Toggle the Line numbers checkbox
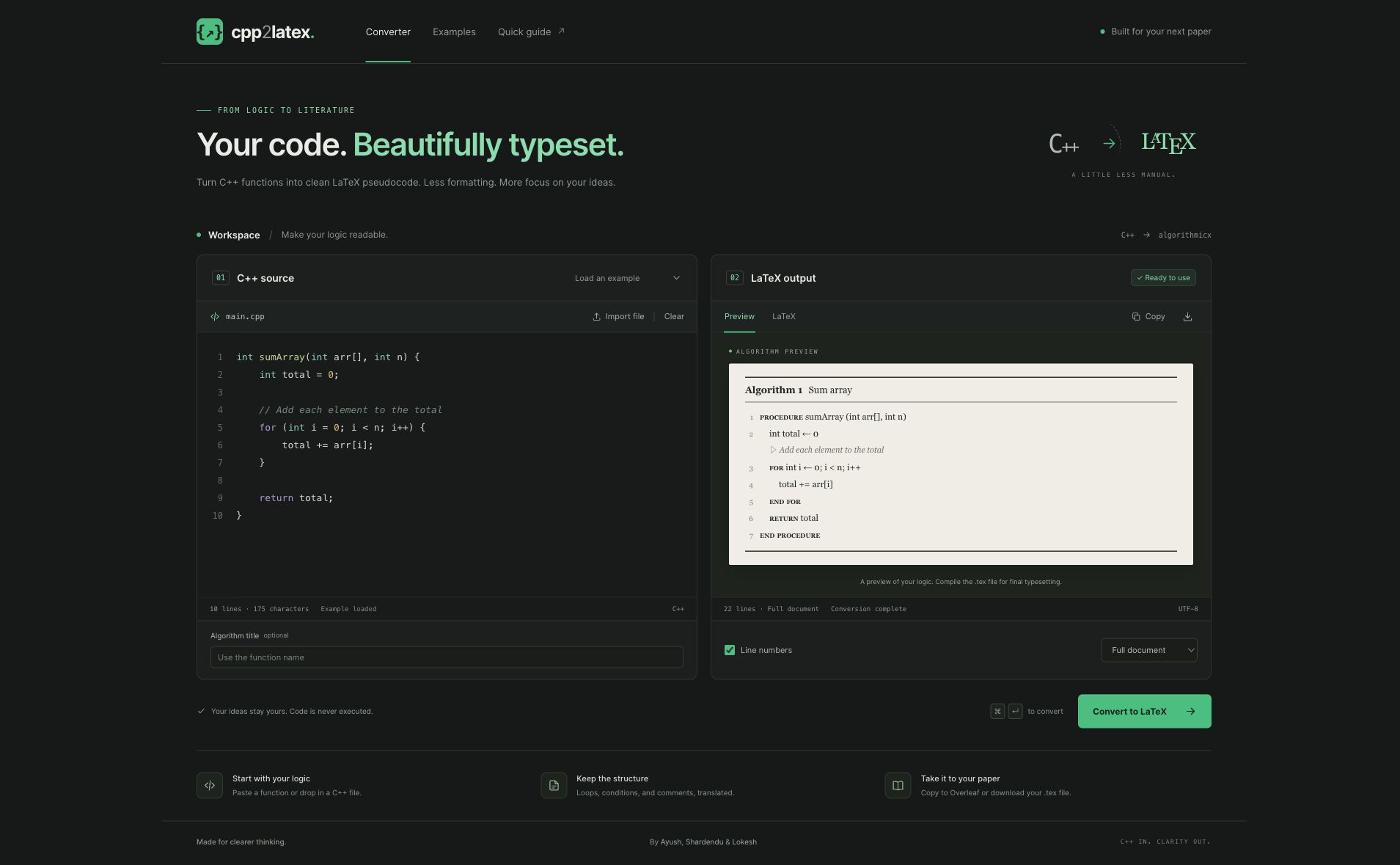This screenshot has height=865, width=1400. click(x=730, y=650)
